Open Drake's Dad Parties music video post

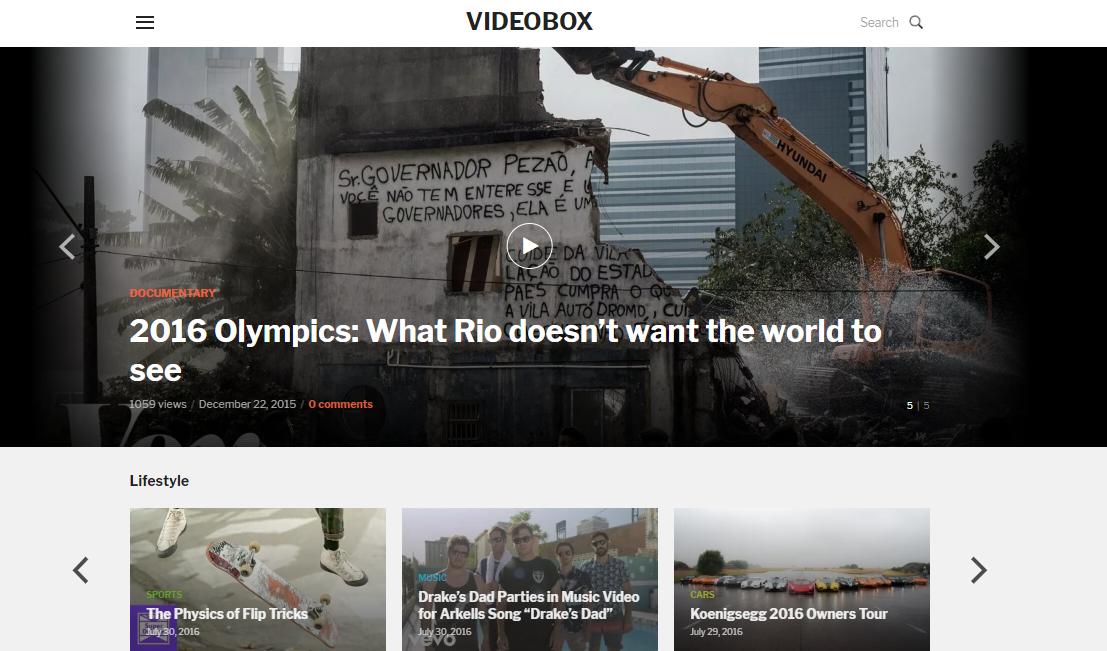tap(528, 605)
